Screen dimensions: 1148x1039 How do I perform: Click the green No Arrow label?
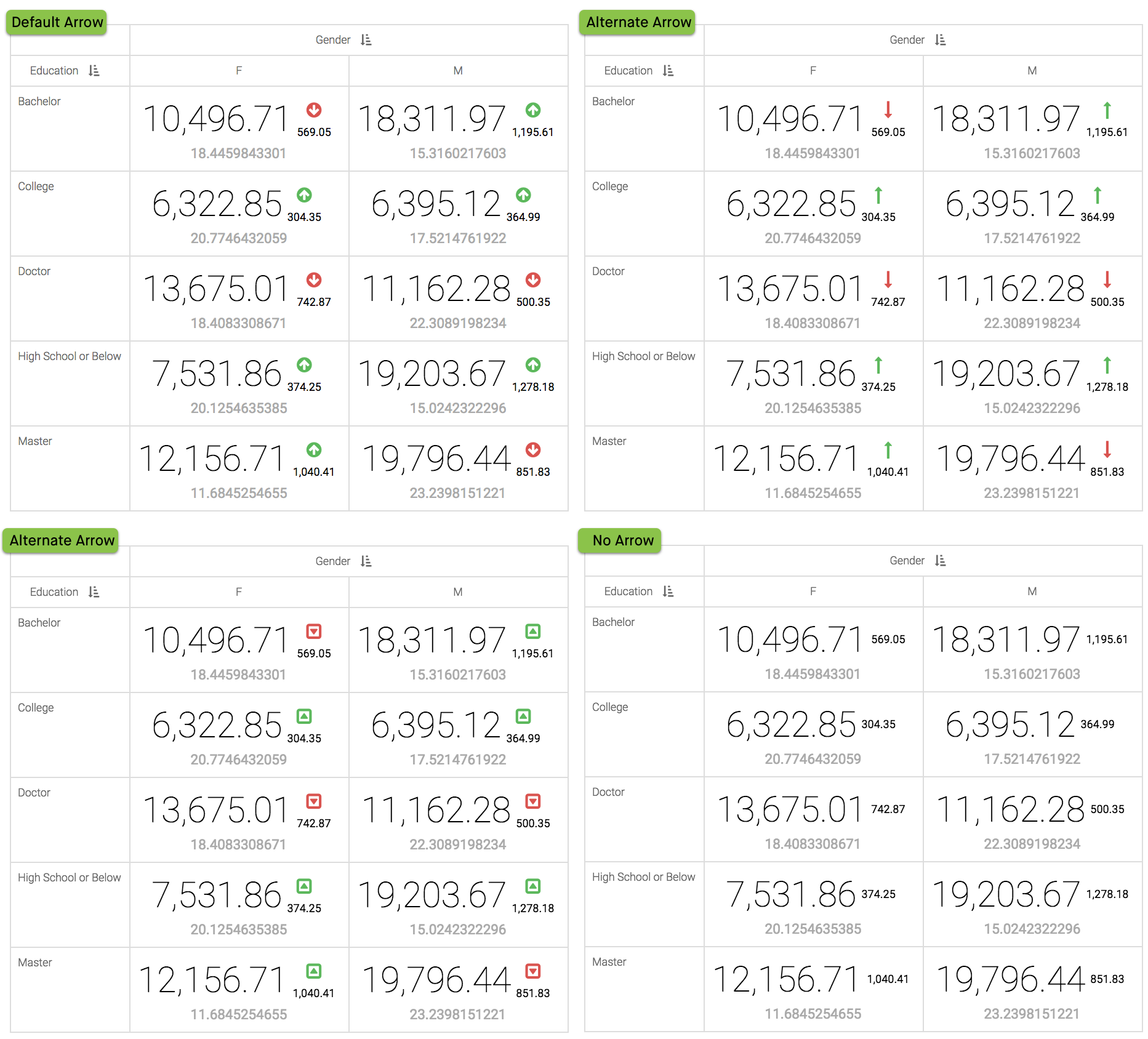622,540
